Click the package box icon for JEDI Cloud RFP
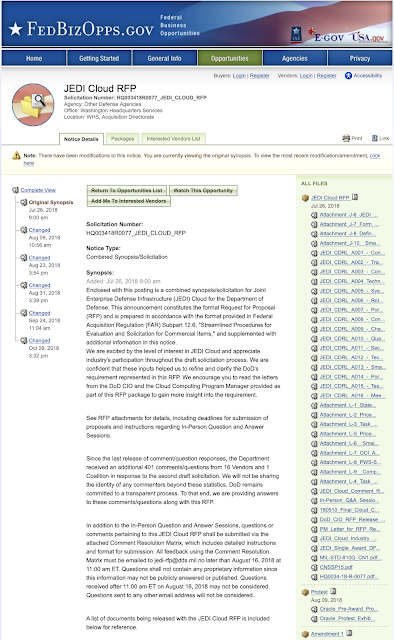 (x=305, y=198)
